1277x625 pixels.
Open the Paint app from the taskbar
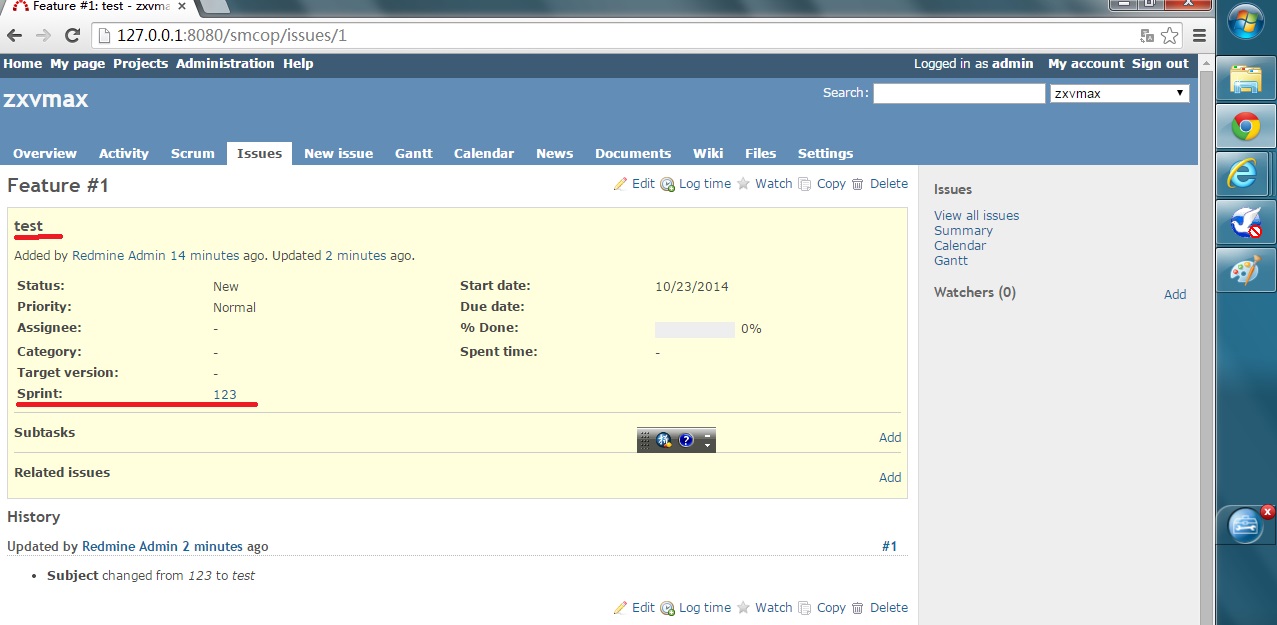[1244, 271]
